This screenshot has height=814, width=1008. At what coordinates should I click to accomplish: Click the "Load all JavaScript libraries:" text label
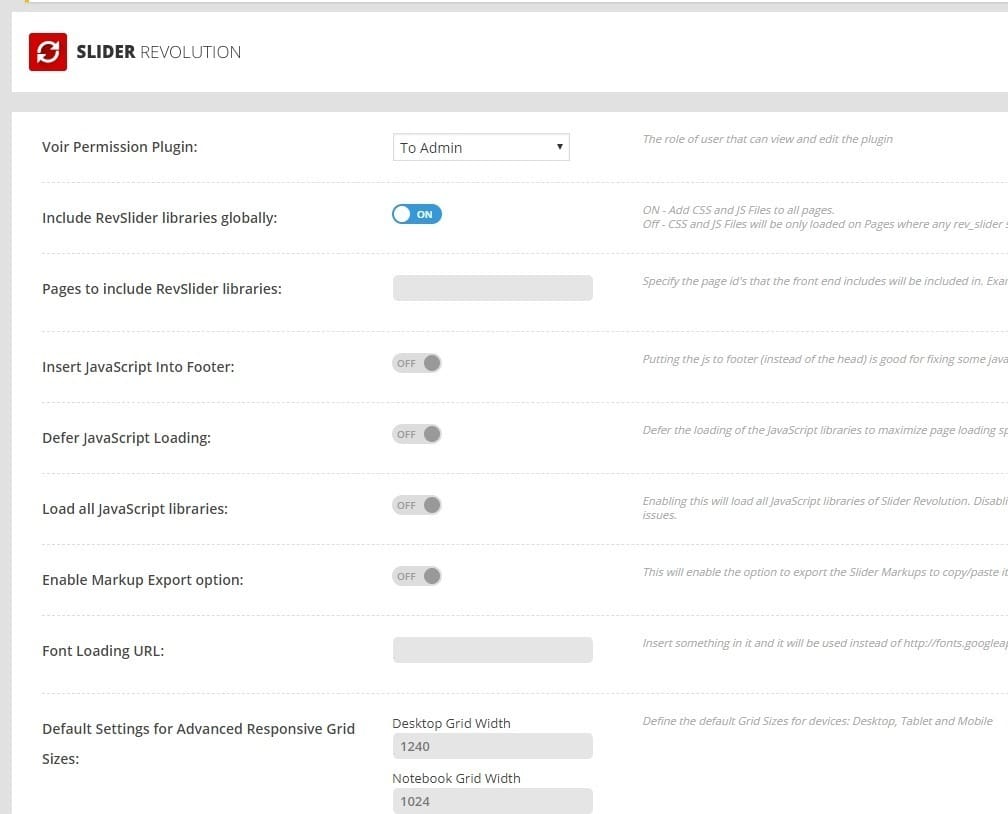pos(135,509)
